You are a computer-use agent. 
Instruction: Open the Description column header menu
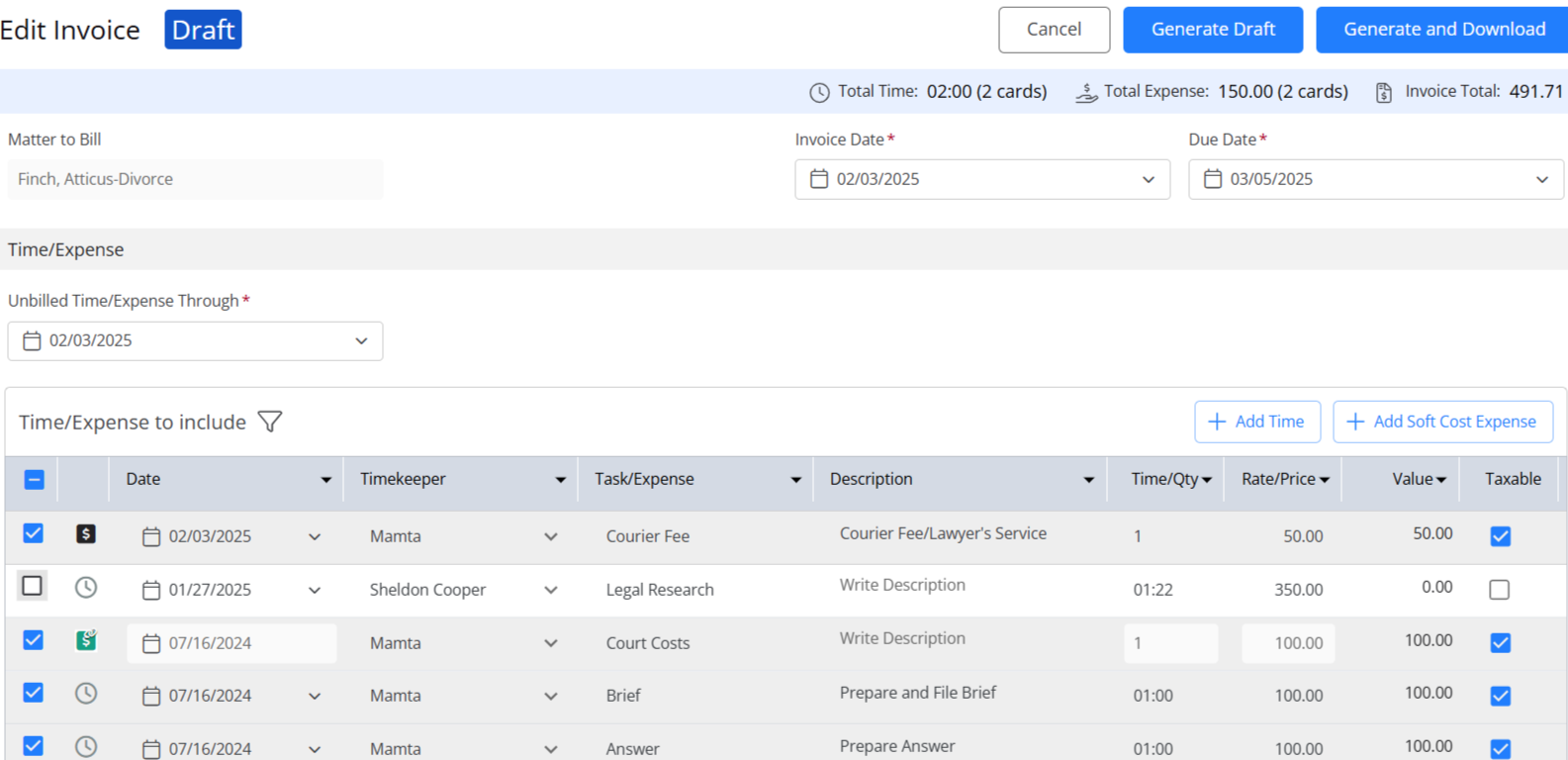point(1088,480)
